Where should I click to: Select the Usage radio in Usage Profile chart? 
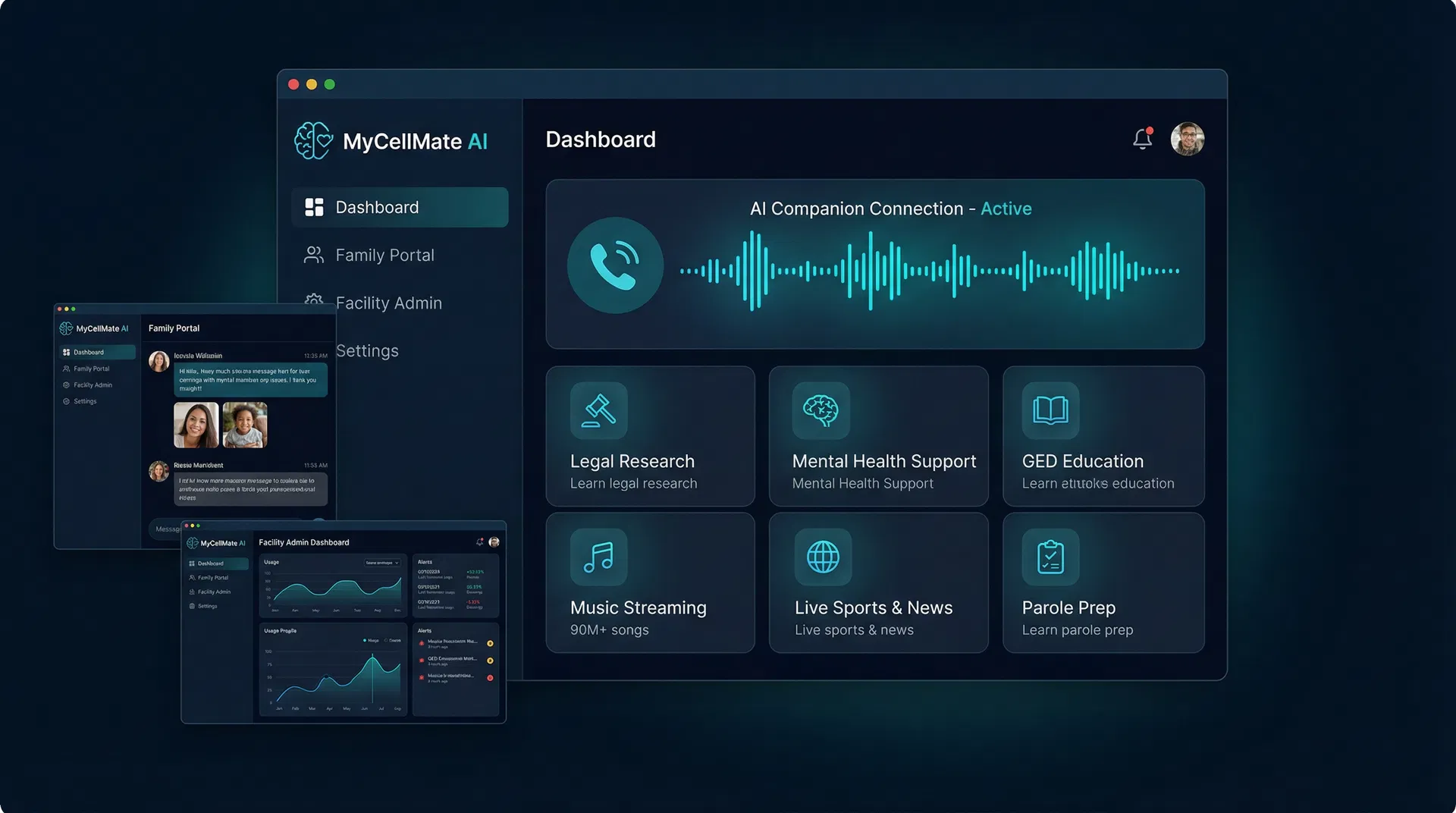pyautogui.click(x=364, y=640)
